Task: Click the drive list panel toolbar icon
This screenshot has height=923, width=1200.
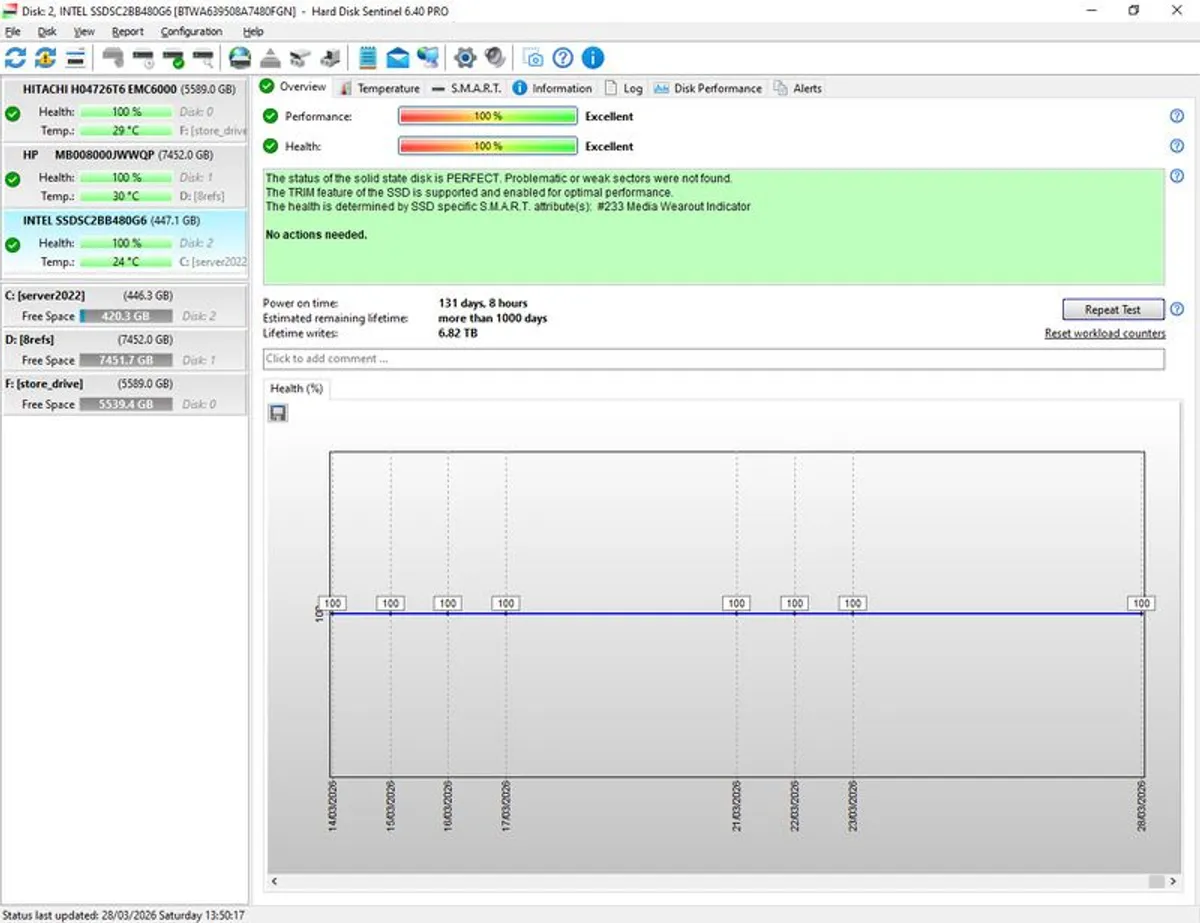Action: click(75, 57)
